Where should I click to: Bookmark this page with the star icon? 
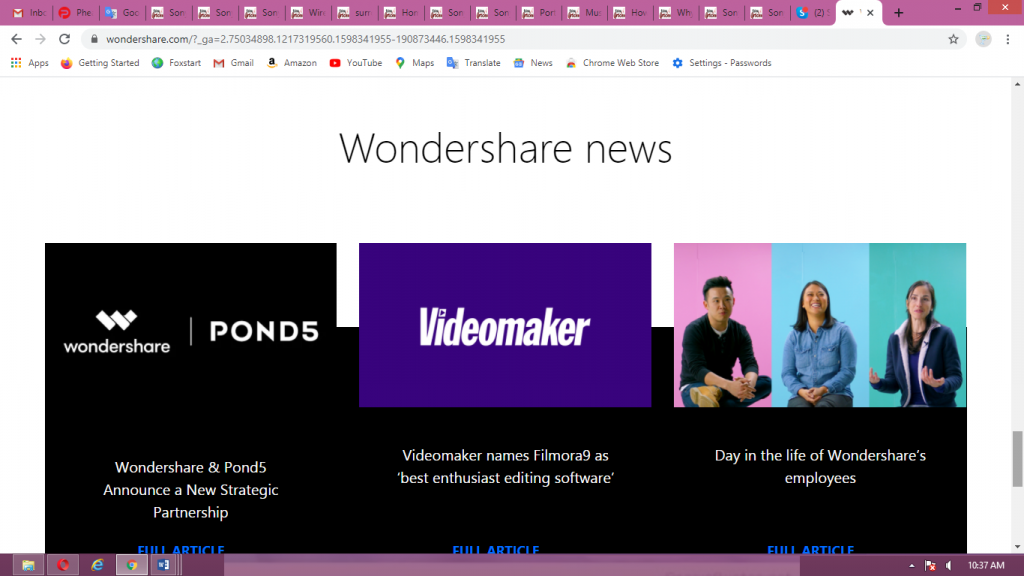pos(955,37)
